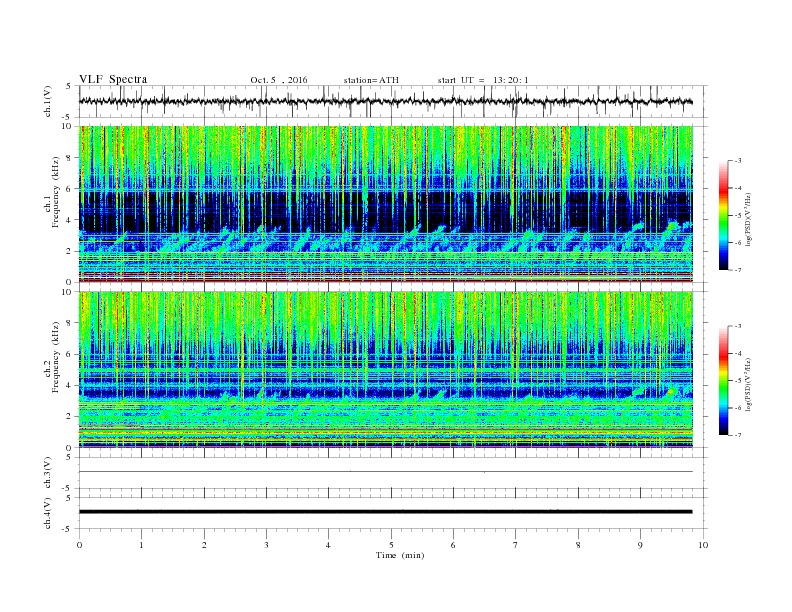Click the "9" minute tick label

click(x=640, y=545)
